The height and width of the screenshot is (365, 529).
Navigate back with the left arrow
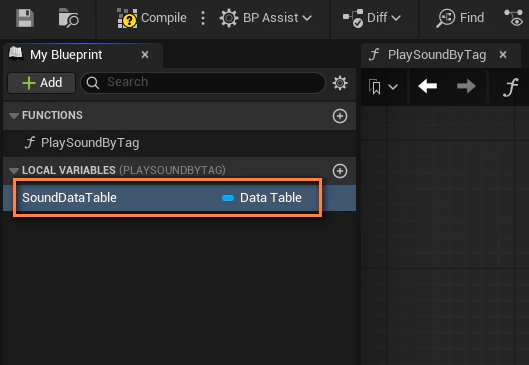[x=427, y=87]
